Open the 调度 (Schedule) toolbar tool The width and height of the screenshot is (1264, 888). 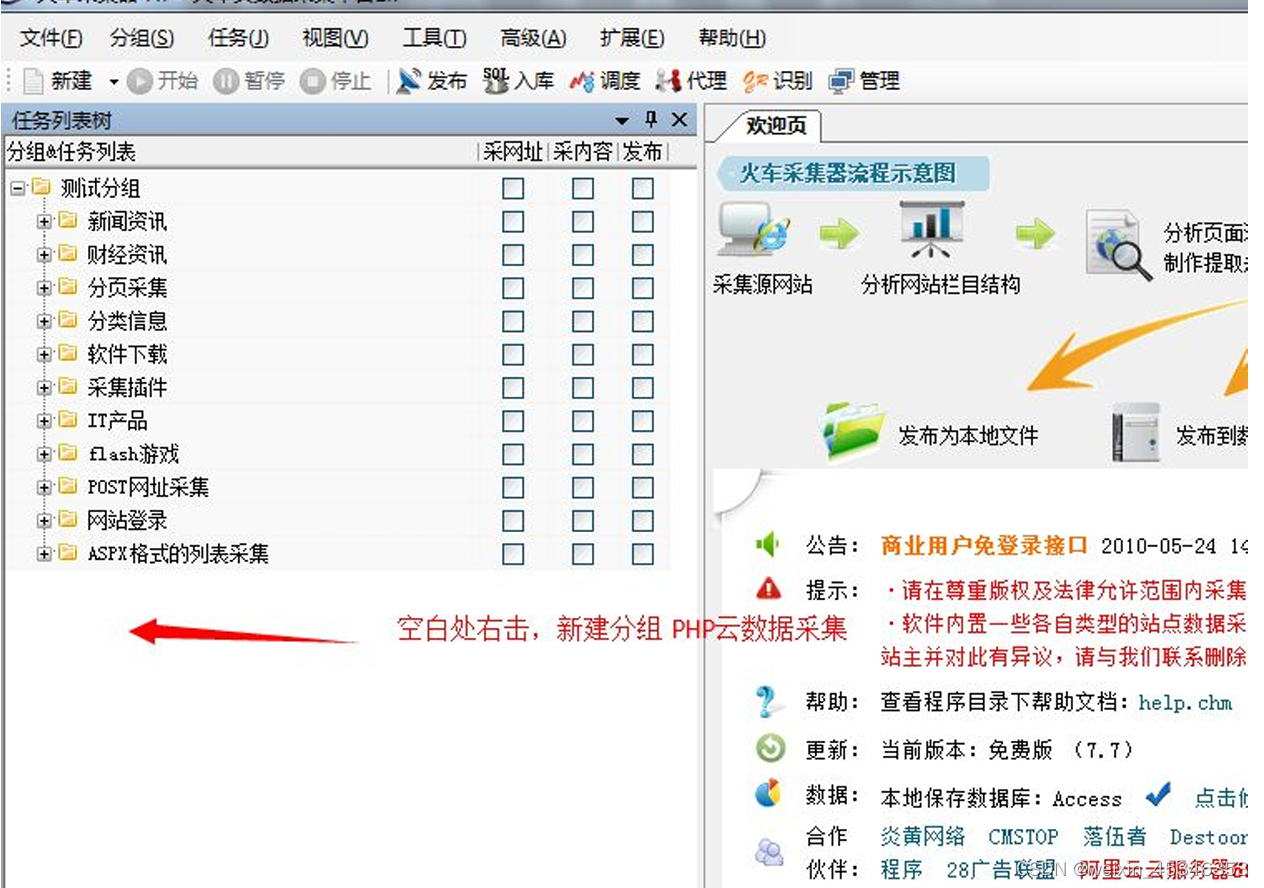pyautogui.click(x=605, y=81)
